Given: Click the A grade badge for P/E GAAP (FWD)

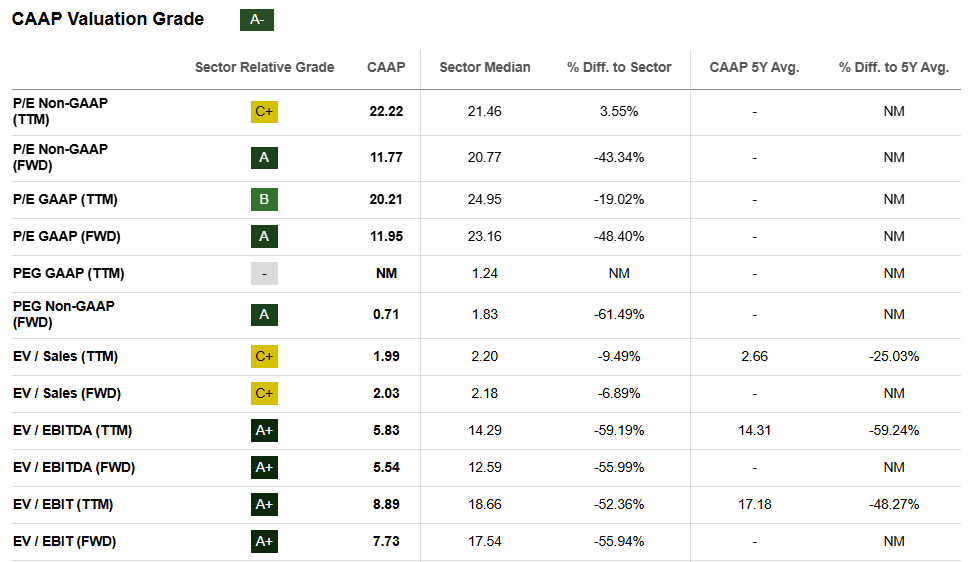Looking at the screenshot, I should 264,237.
